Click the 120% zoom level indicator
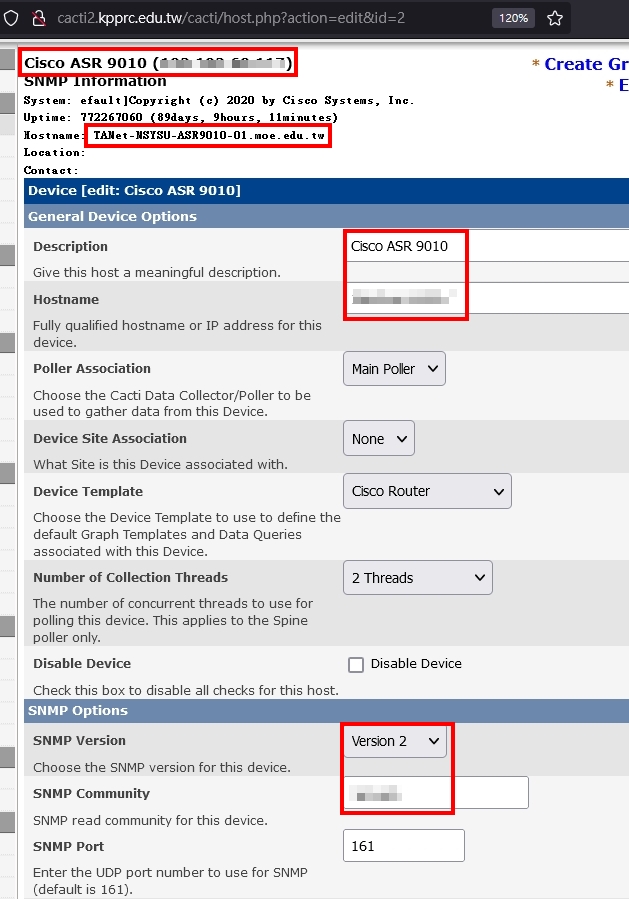Image resolution: width=629 pixels, height=899 pixels. click(x=513, y=18)
